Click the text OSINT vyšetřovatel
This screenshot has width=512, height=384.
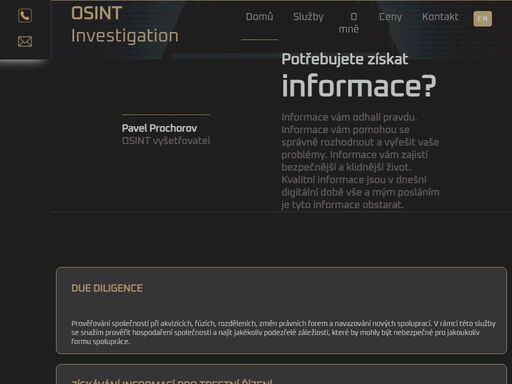tap(166, 141)
